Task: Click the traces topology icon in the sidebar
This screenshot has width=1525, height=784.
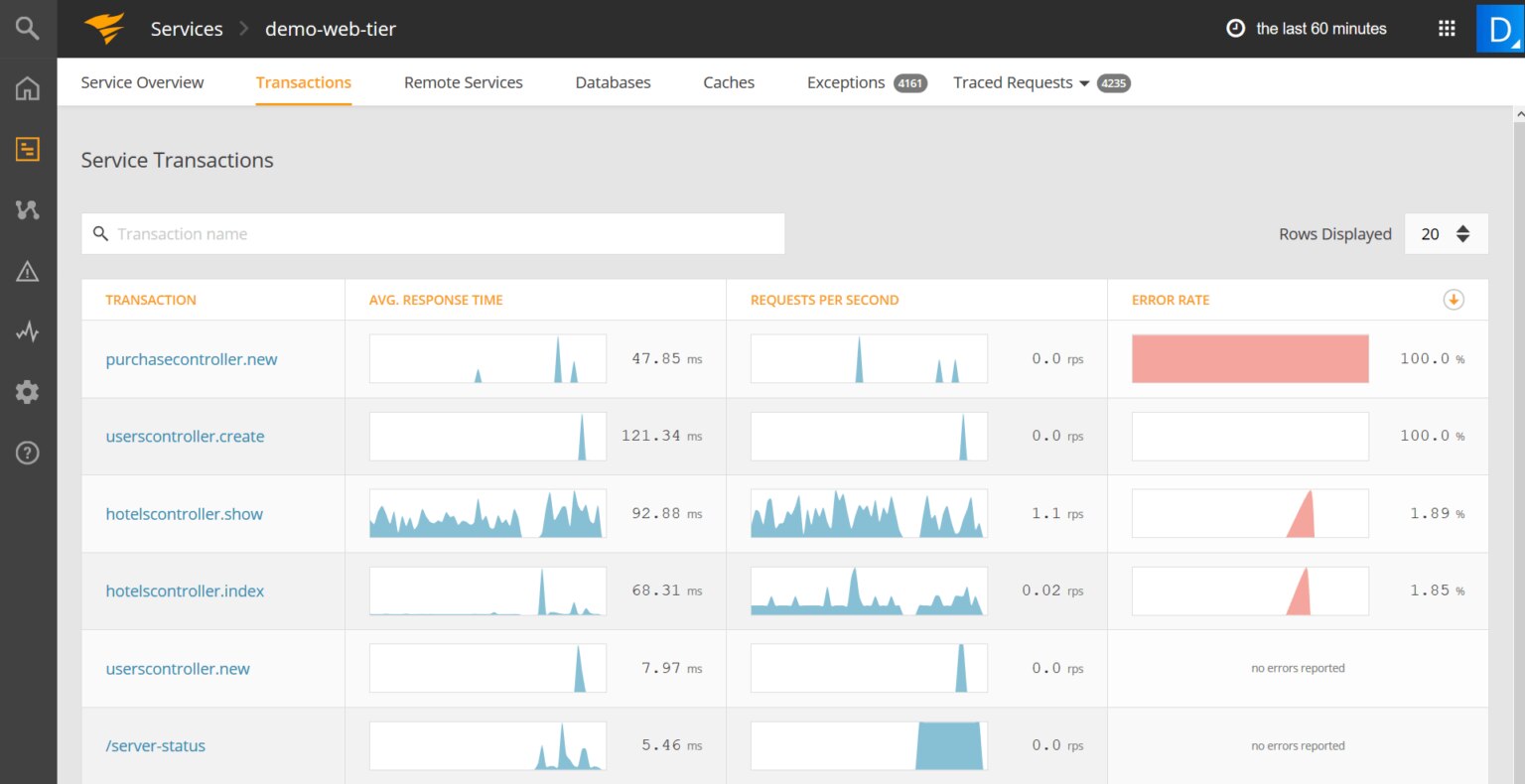Action: (27, 209)
